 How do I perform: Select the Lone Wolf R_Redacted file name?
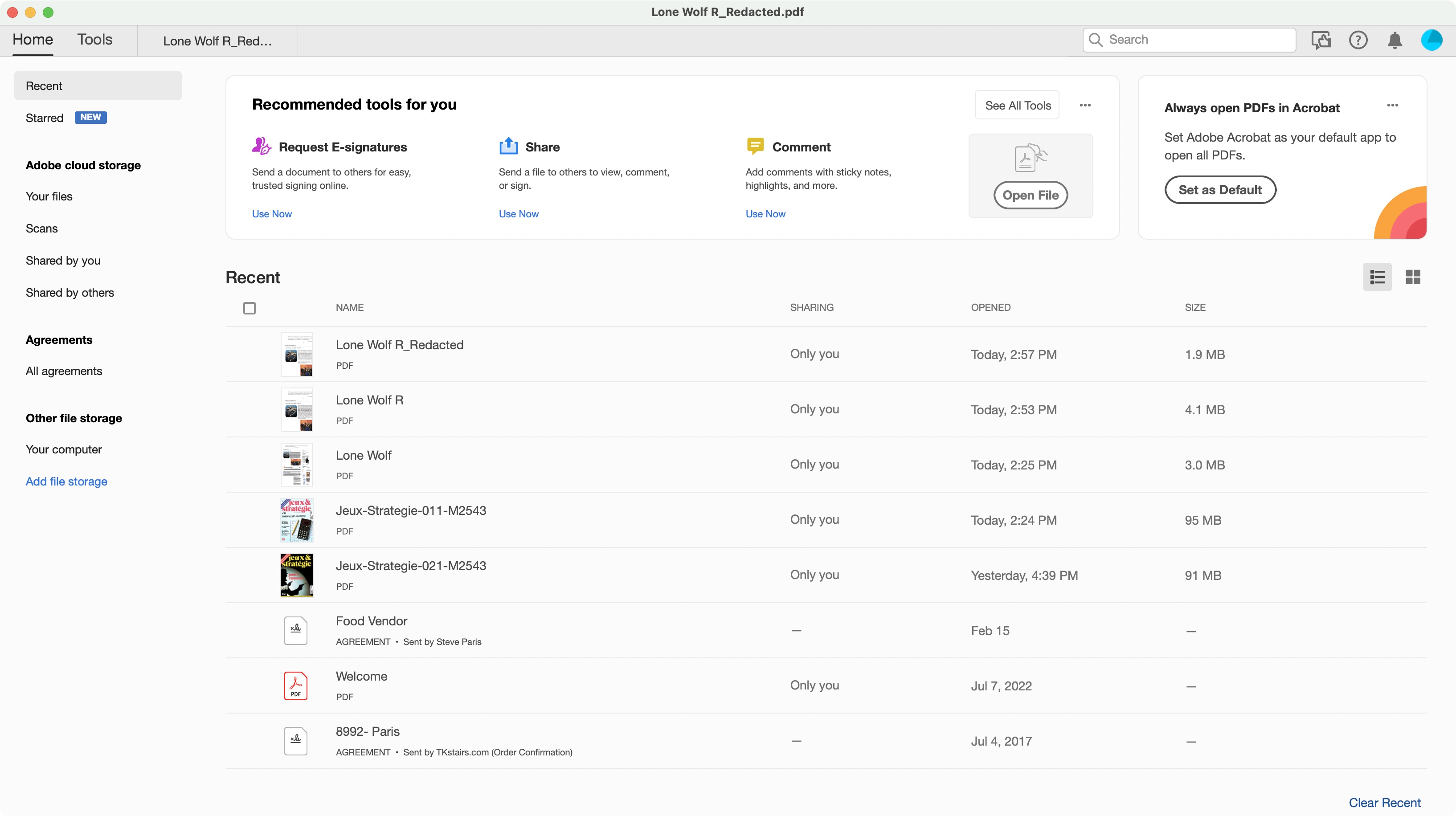click(x=400, y=345)
